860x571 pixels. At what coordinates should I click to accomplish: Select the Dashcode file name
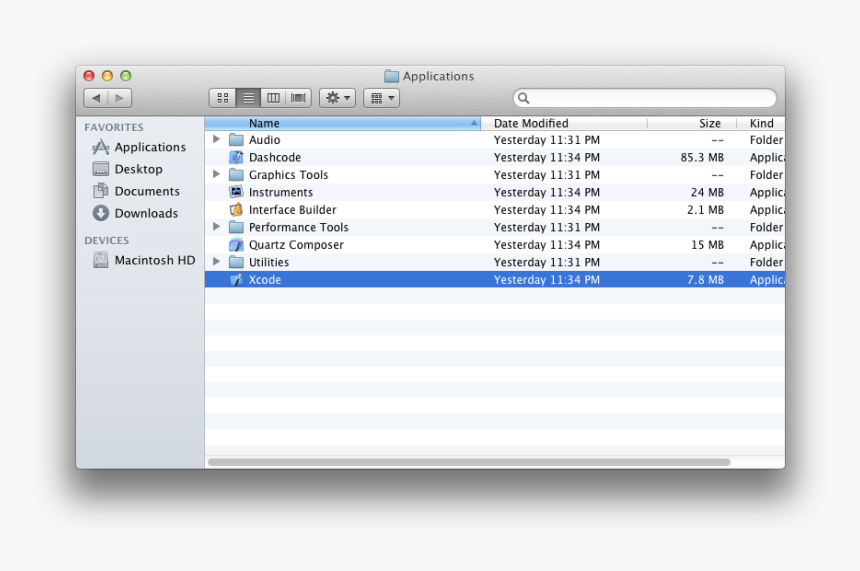tap(275, 157)
